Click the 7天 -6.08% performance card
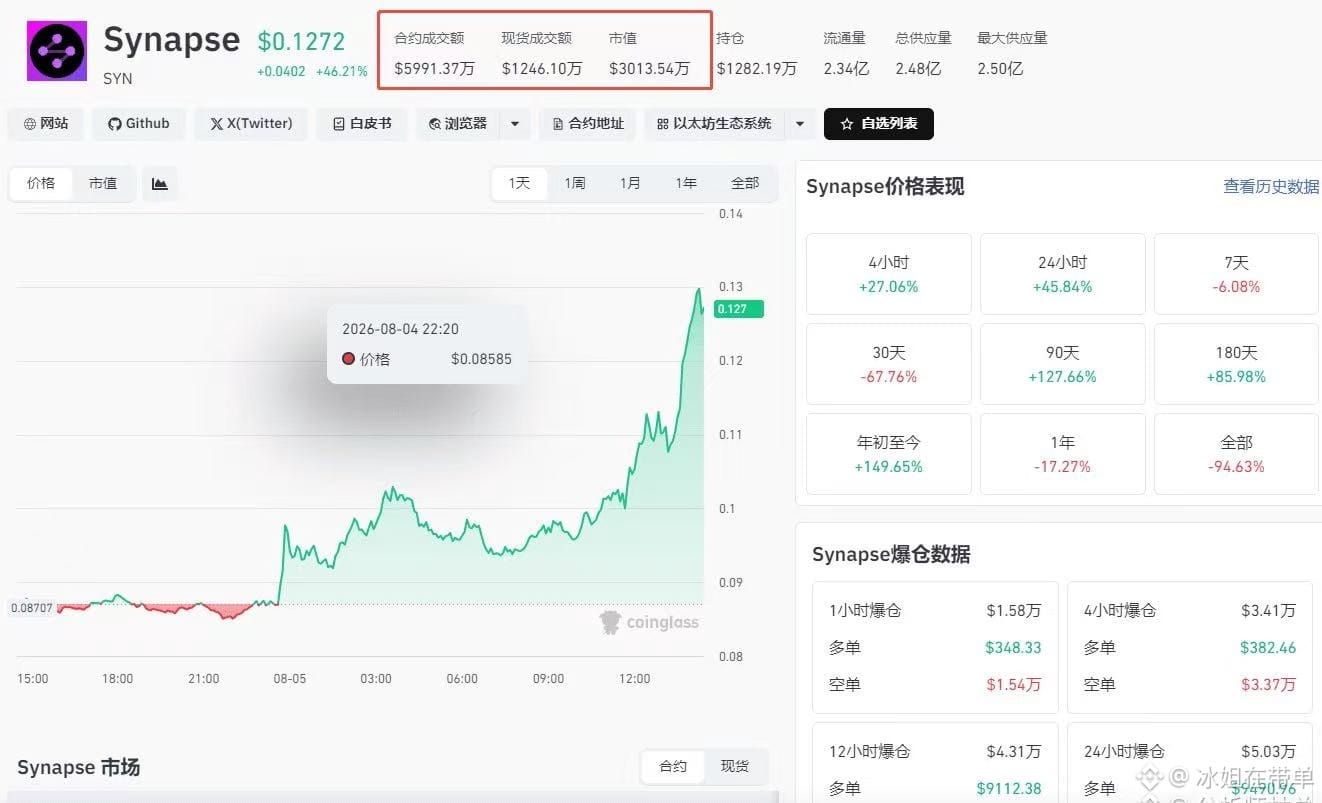 click(x=1236, y=274)
